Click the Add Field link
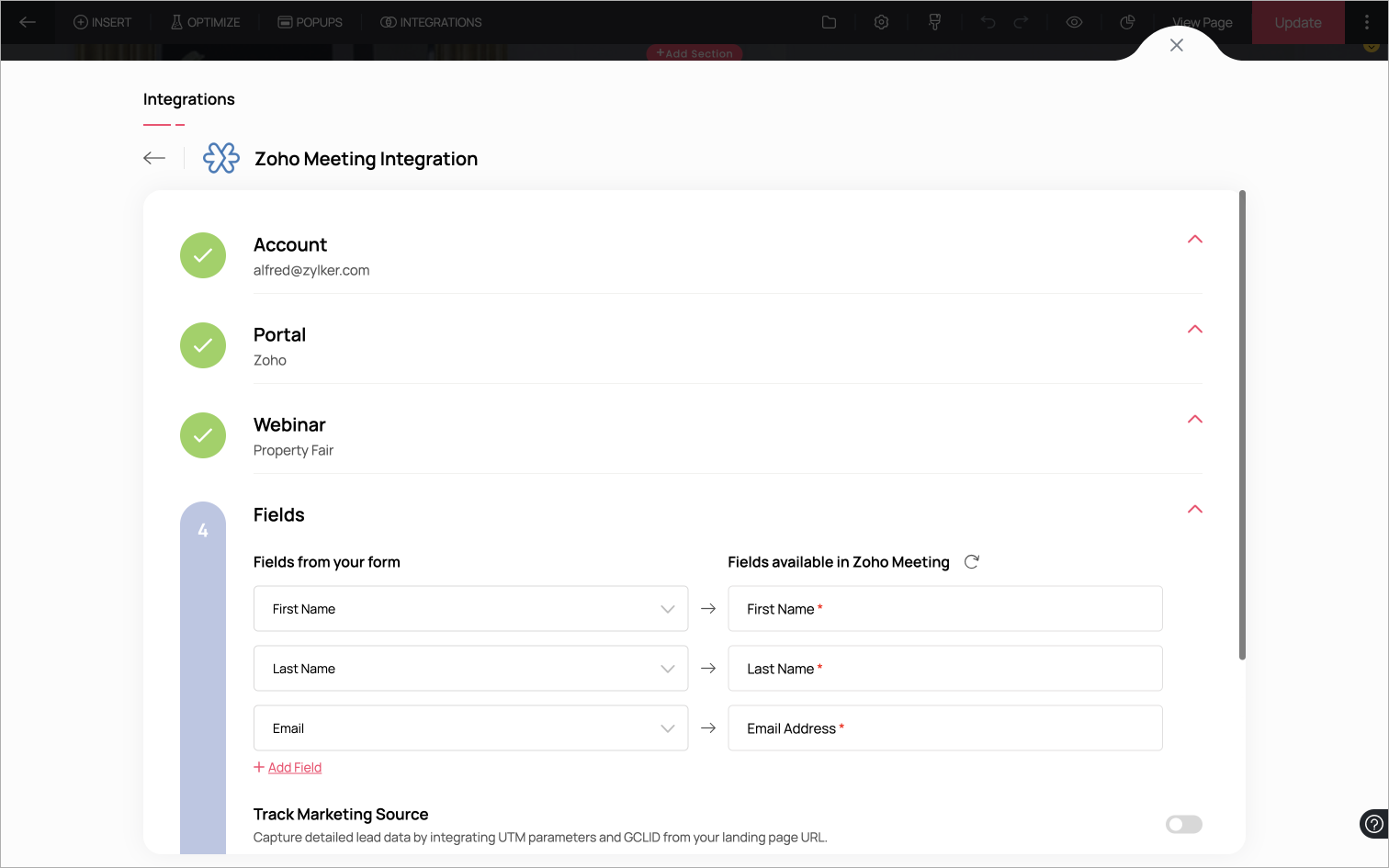1389x868 pixels. (x=294, y=768)
